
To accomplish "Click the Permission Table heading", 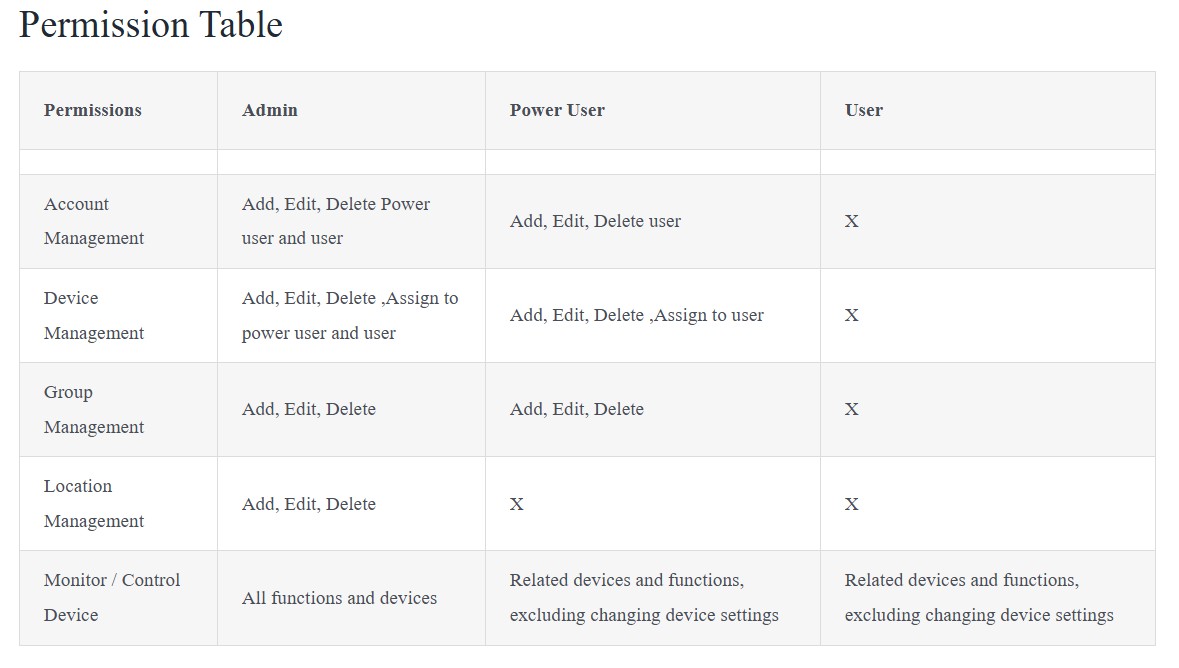I will click(150, 25).
